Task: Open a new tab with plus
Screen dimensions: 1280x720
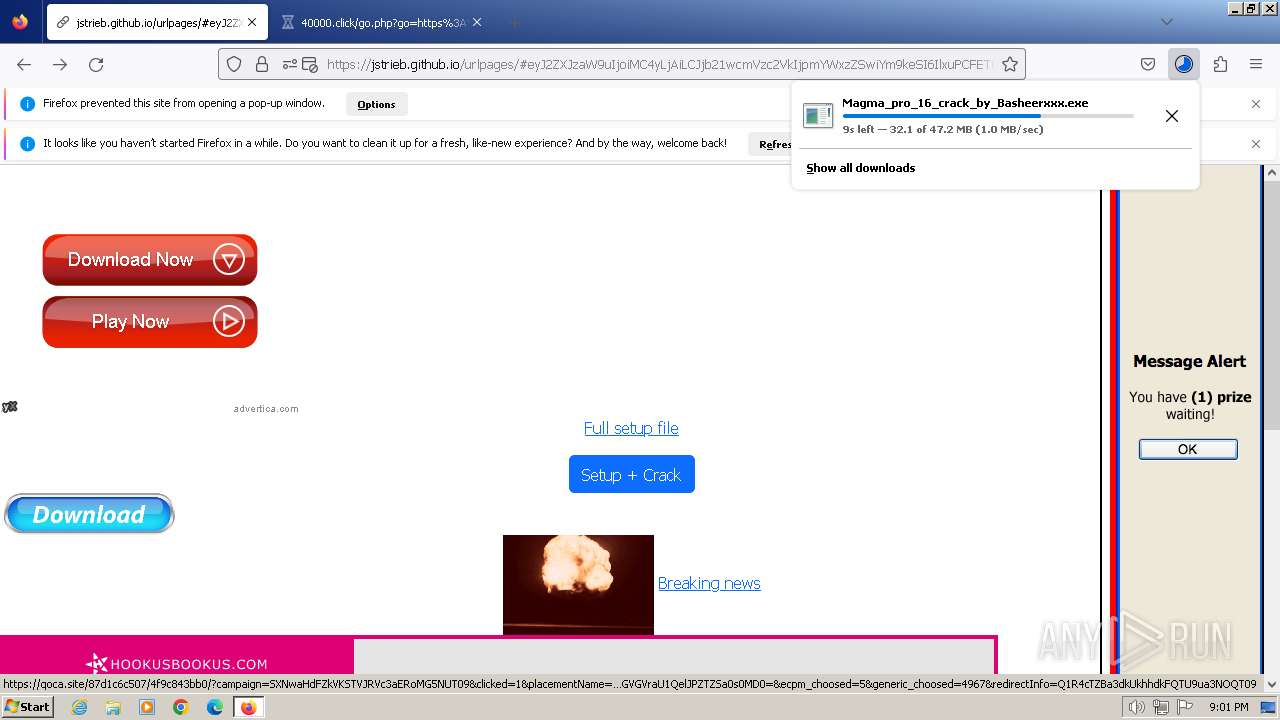Action: coord(514,22)
